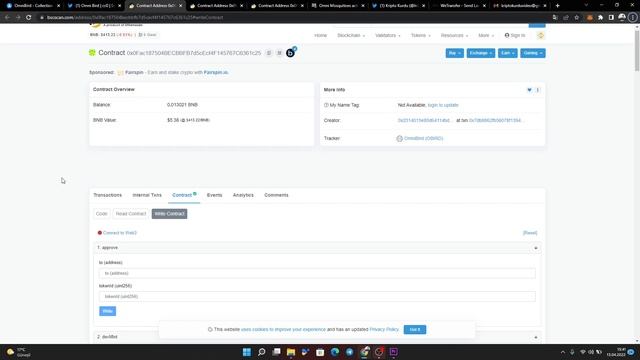Click the theme icon at the navbar's right end
640x360 pixels.
[x=541, y=36]
